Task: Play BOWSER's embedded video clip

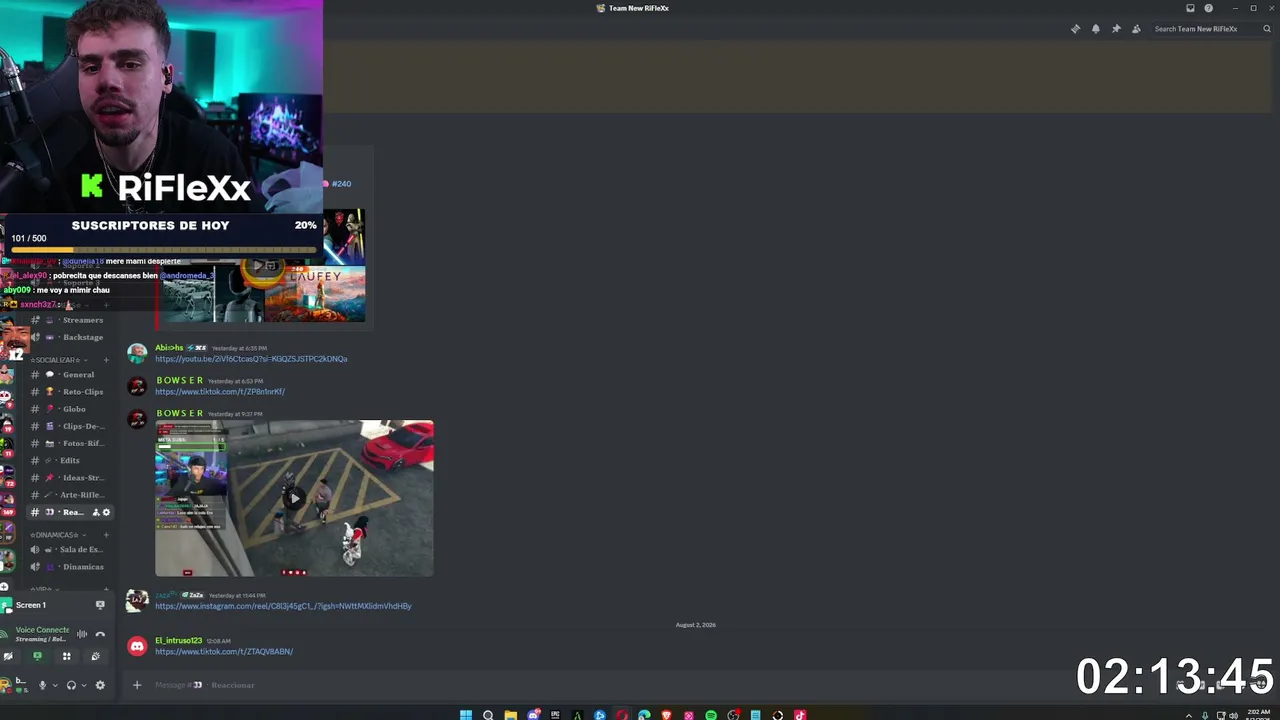Action: click(x=294, y=498)
